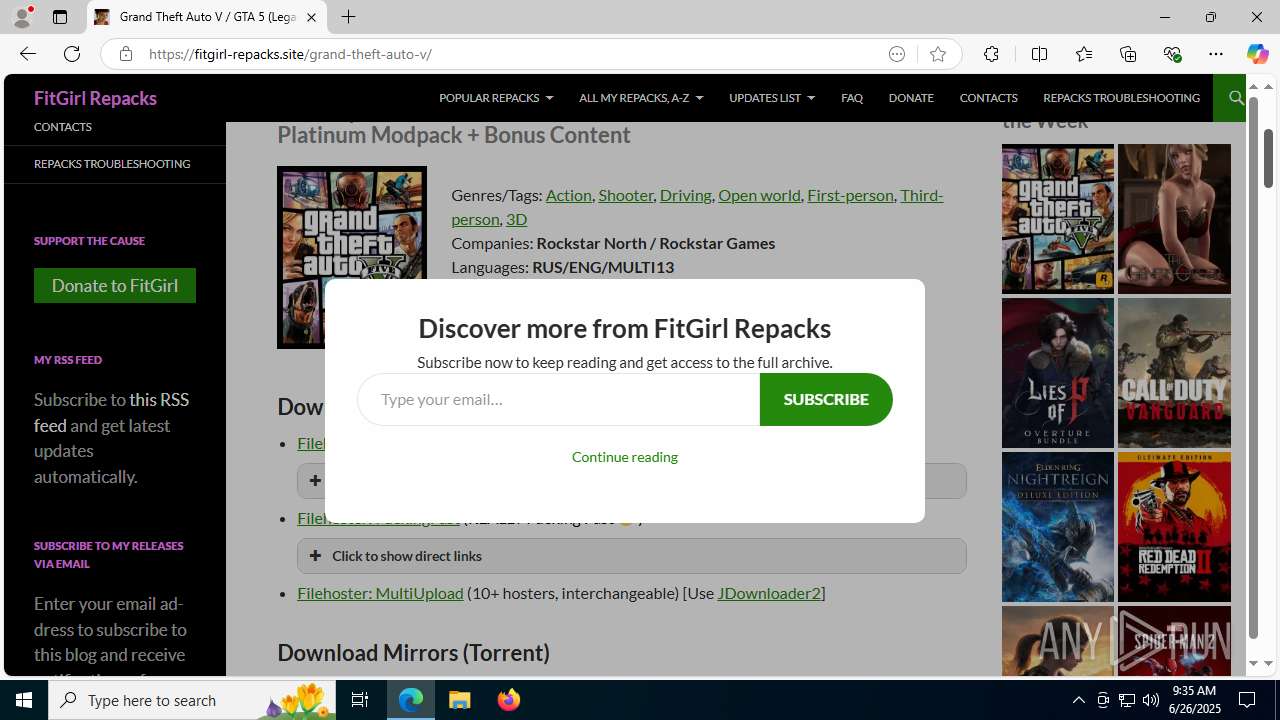Go back to previous page
Viewport: 1280px width, 720px height.
28,54
